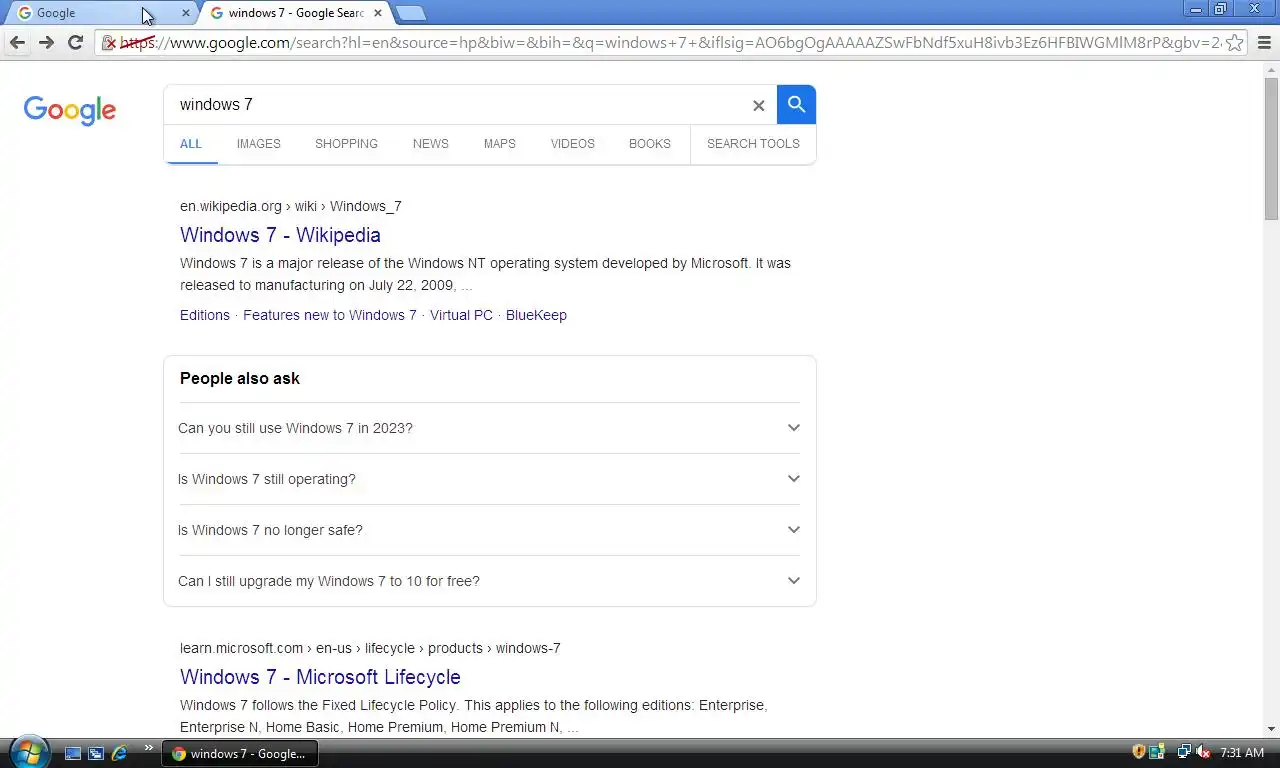Open the Editions sitelink
This screenshot has width=1280, height=768.
(x=205, y=315)
